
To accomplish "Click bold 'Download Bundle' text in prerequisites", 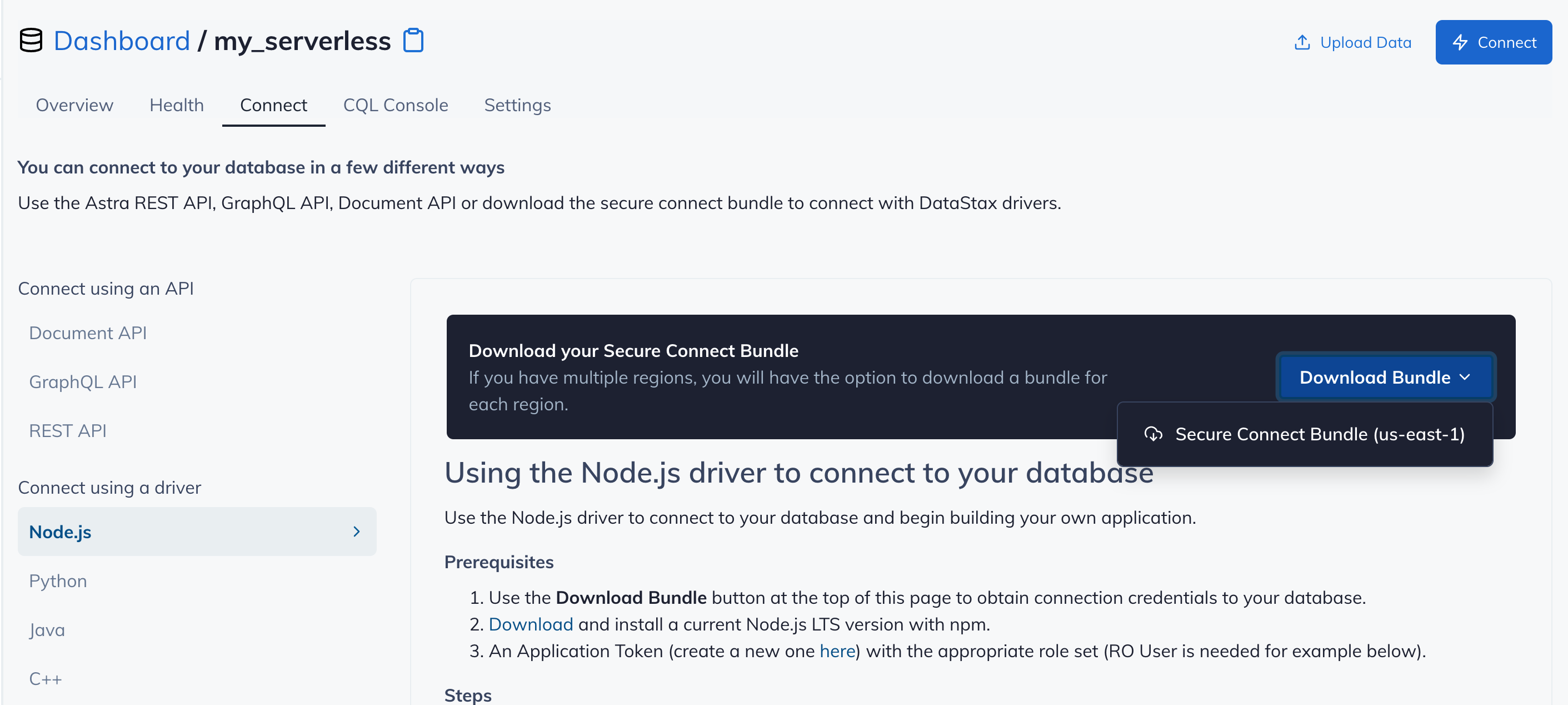I will 631,597.
